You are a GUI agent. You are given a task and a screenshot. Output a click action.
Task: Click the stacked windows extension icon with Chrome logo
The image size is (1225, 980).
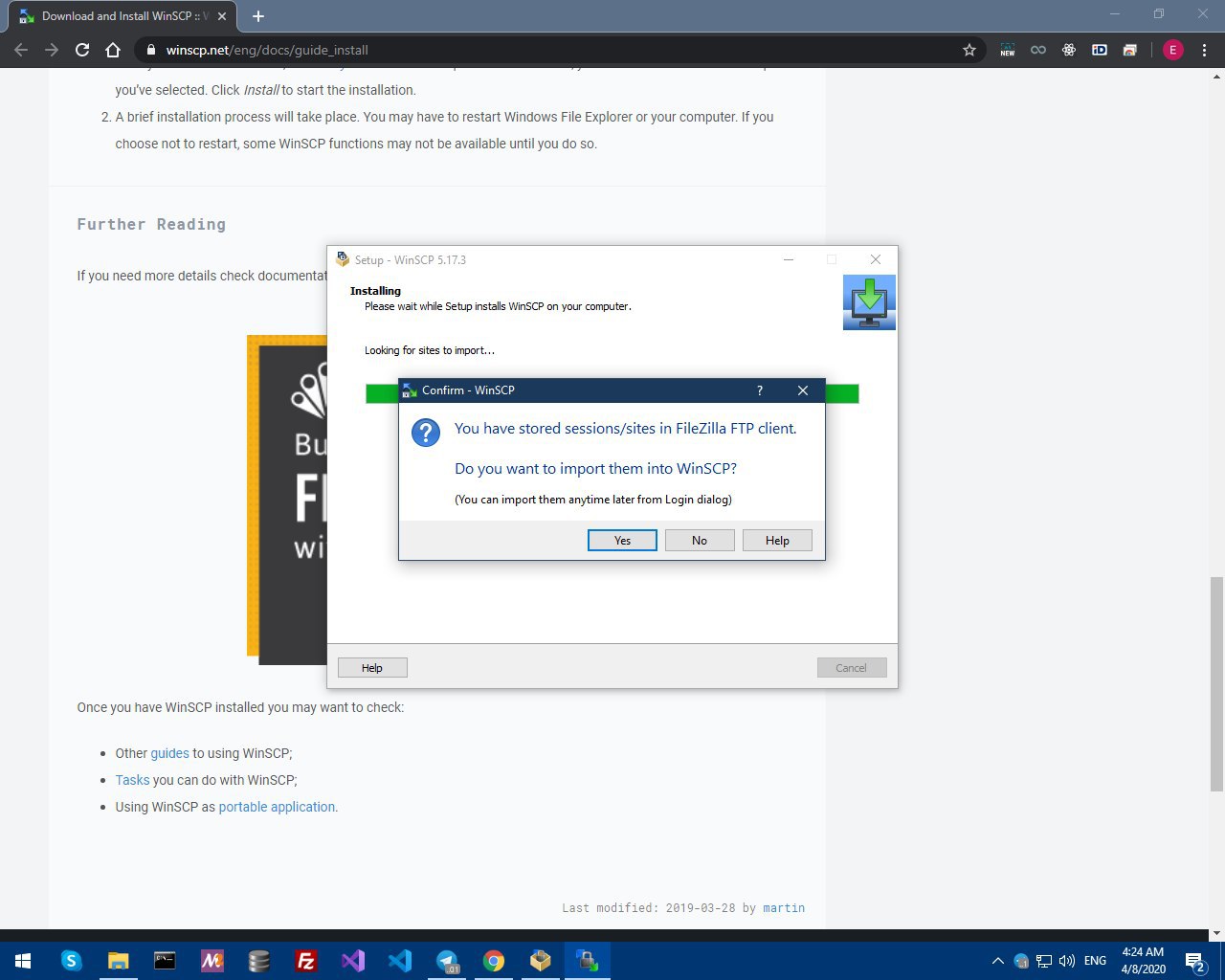pos(1130,50)
